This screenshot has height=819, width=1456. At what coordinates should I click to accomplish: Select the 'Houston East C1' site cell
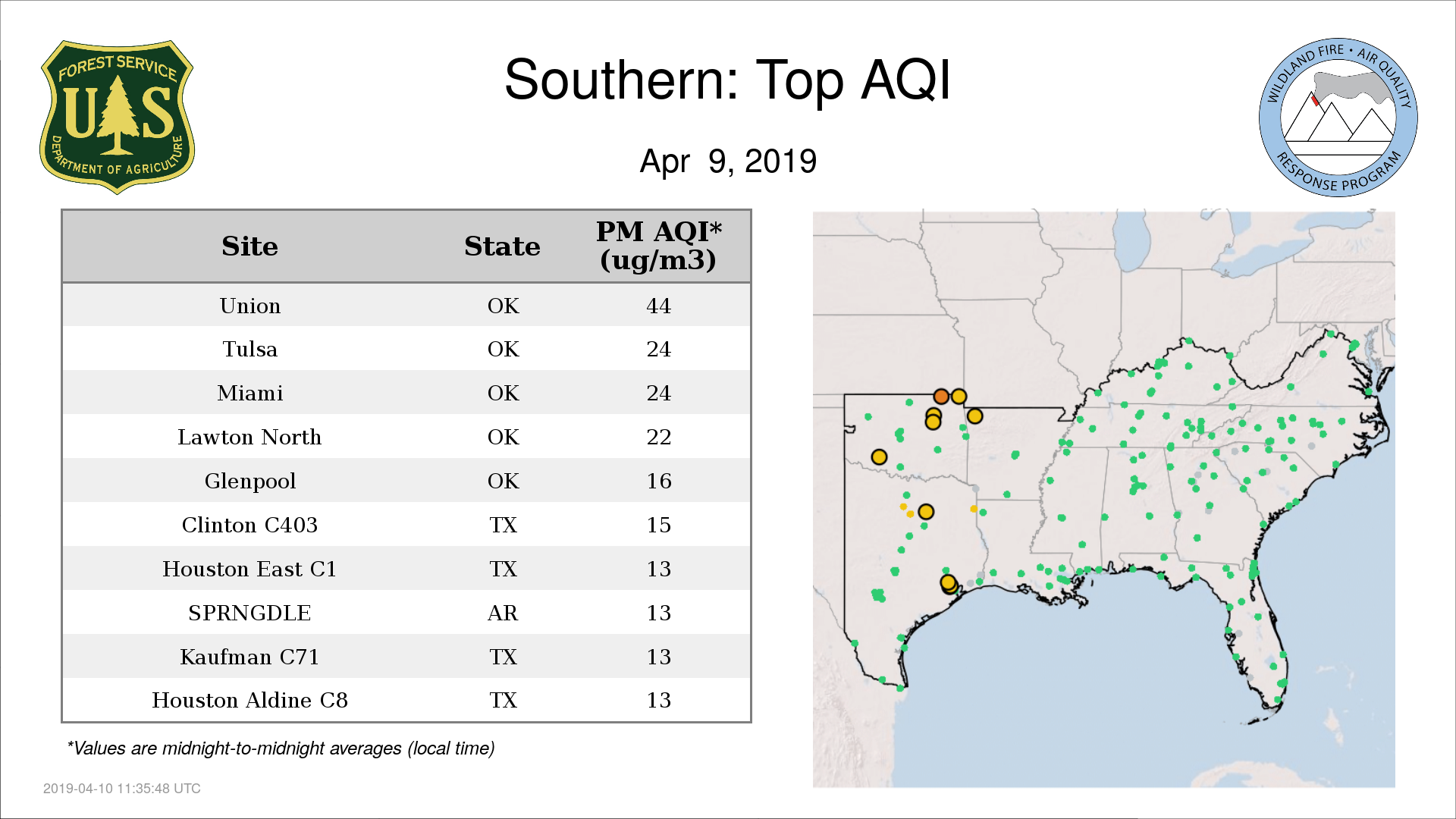click(x=249, y=569)
